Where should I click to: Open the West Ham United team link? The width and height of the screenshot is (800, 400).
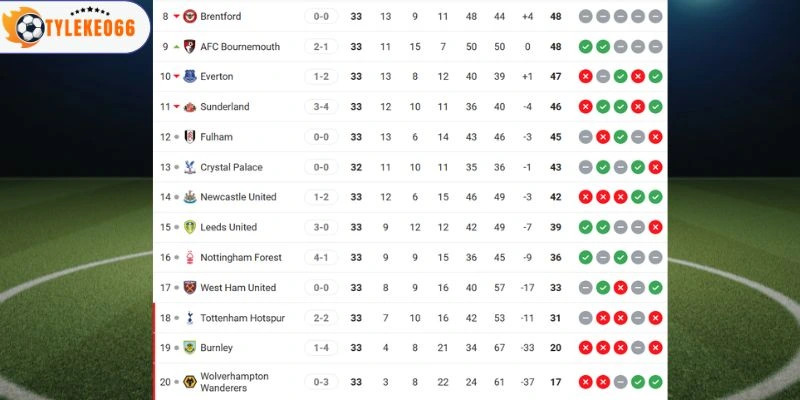click(x=237, y=288)
